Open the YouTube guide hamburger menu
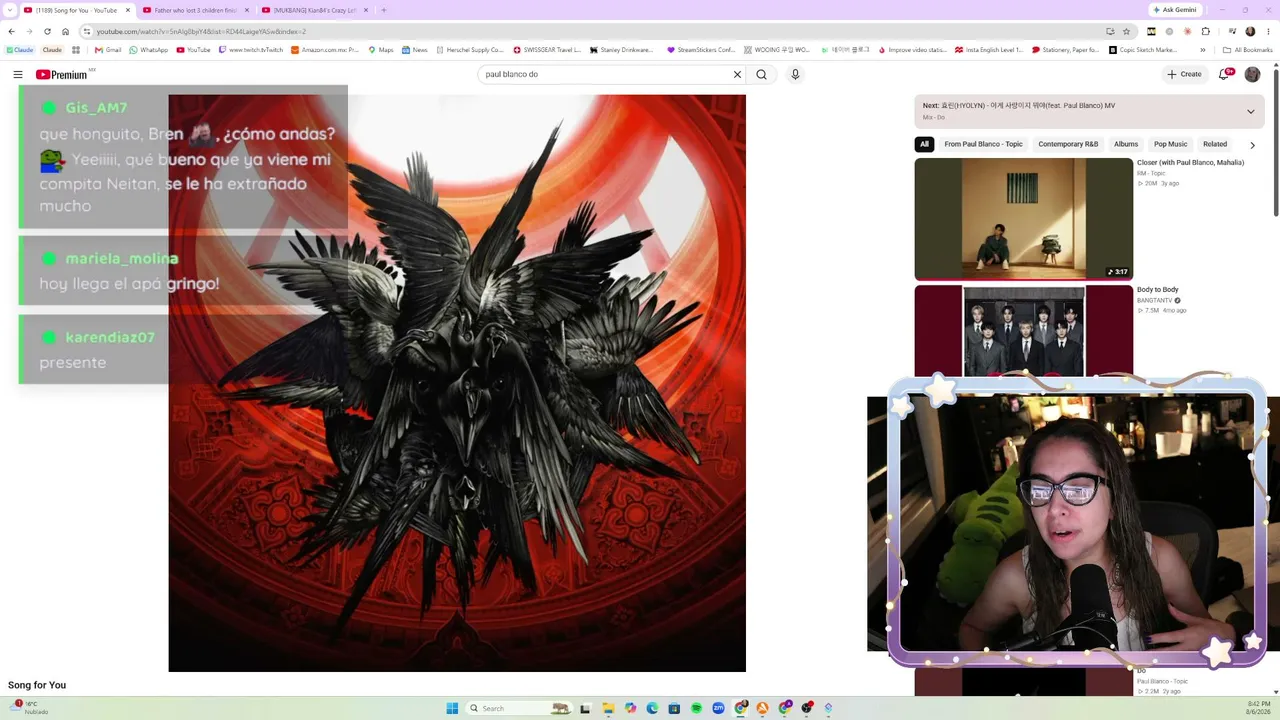This screenshot has height=720, width=1280. [x=18, y=74]
